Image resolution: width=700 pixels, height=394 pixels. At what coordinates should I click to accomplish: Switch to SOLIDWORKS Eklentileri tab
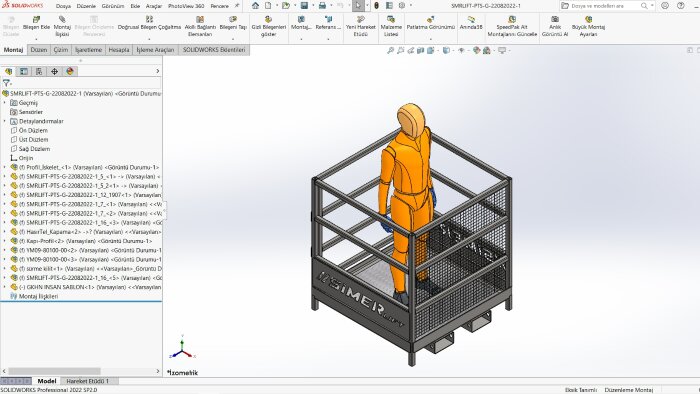[214, 50]
